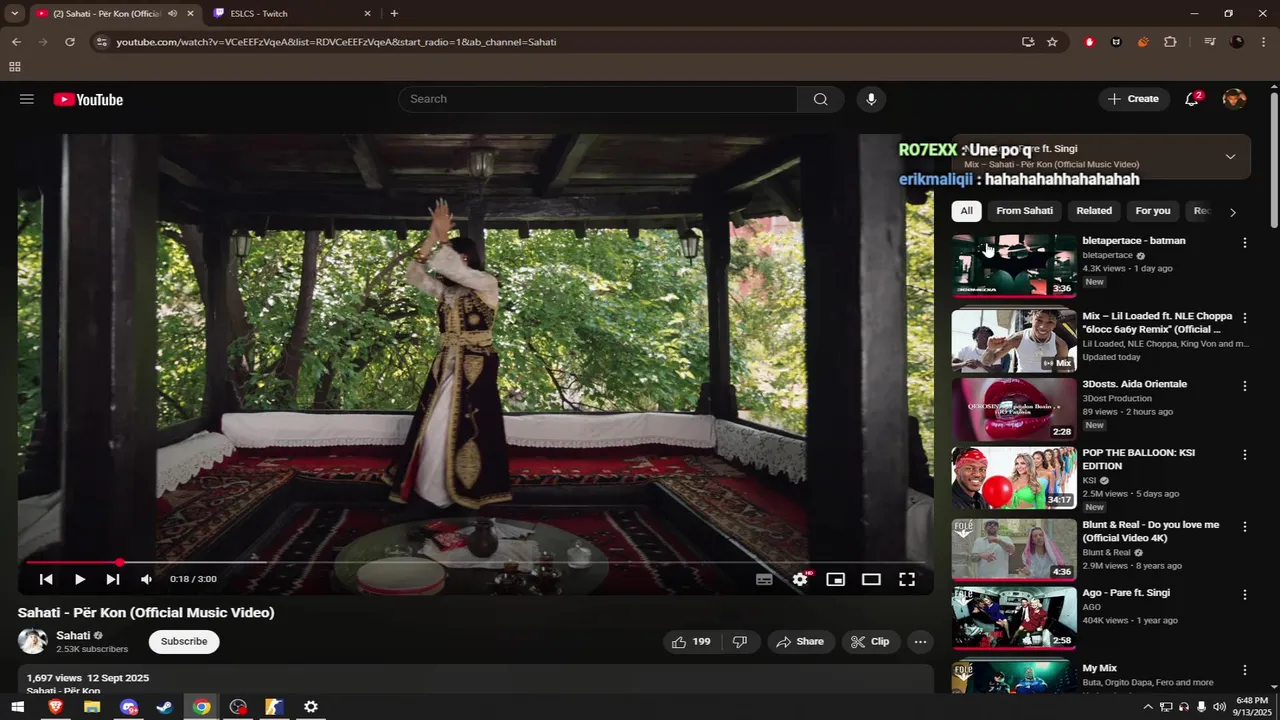
Task: Open Ago - Pare ft. Singi video title
Action: click(x=1126, y=593)
